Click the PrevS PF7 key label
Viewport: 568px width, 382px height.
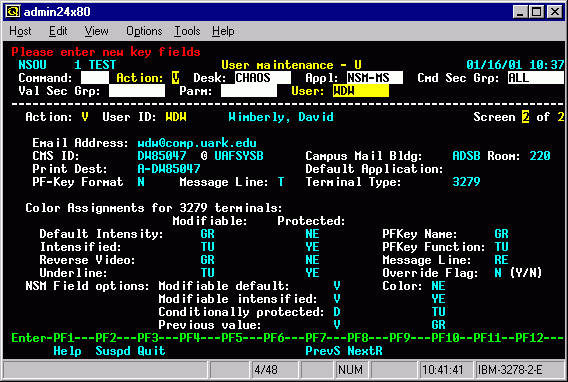323,351
